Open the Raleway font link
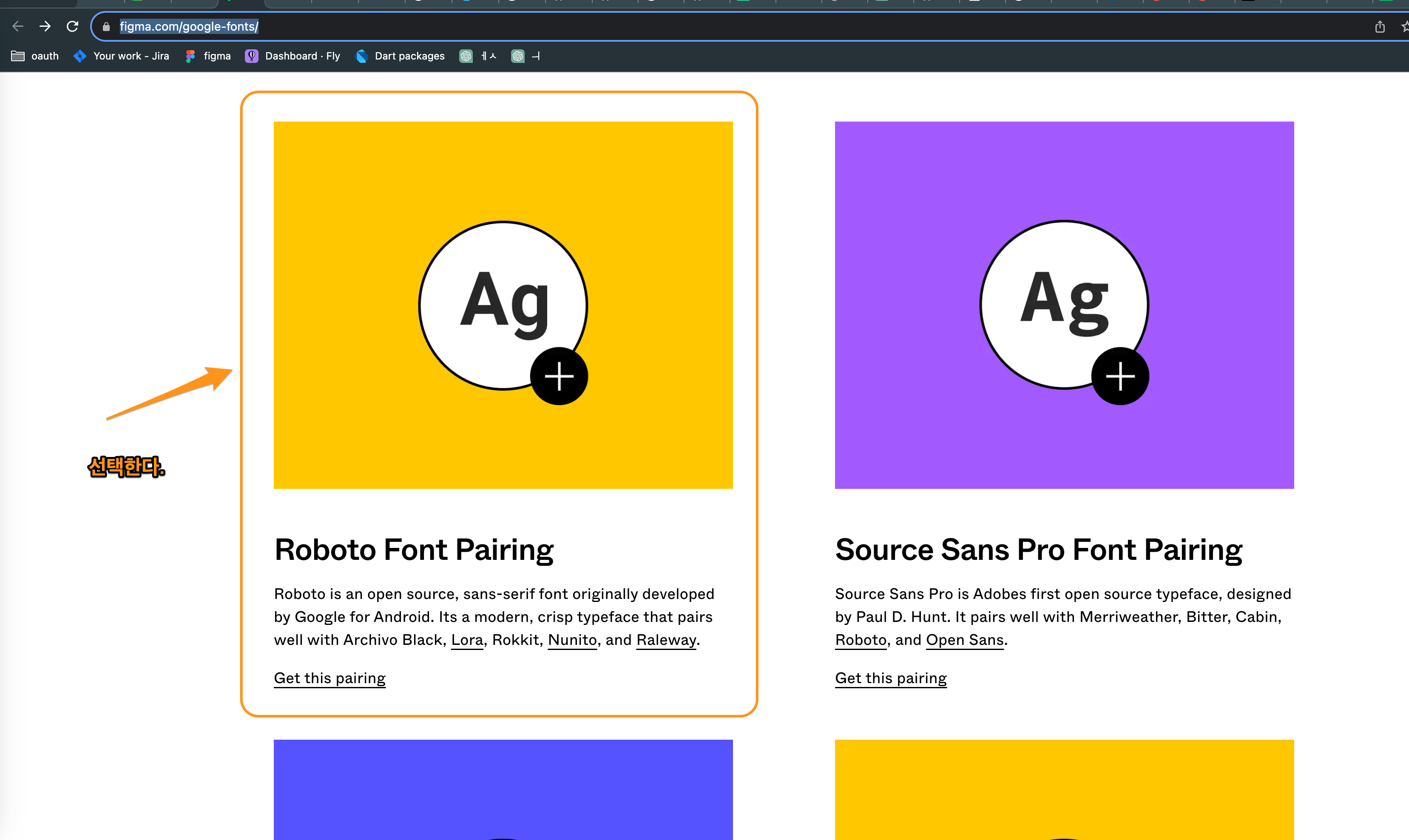Viewport: 1409px width, 840px height. [666, 640]
